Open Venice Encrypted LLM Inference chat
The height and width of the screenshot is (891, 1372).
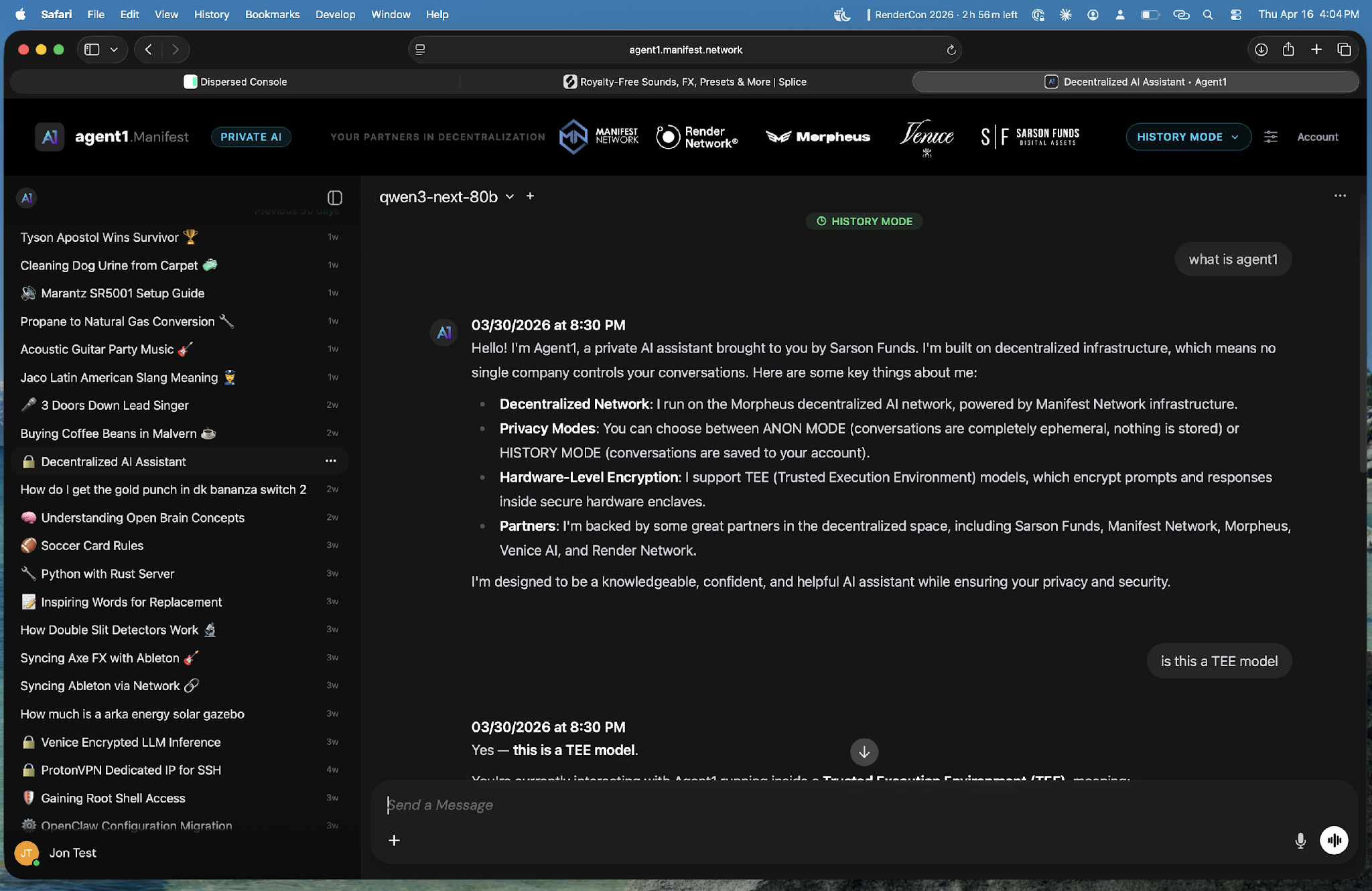click(x=180, y=742)
